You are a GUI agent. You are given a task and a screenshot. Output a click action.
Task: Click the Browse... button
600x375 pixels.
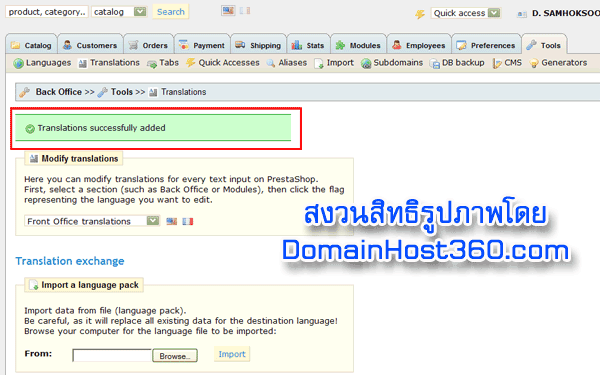175,355
